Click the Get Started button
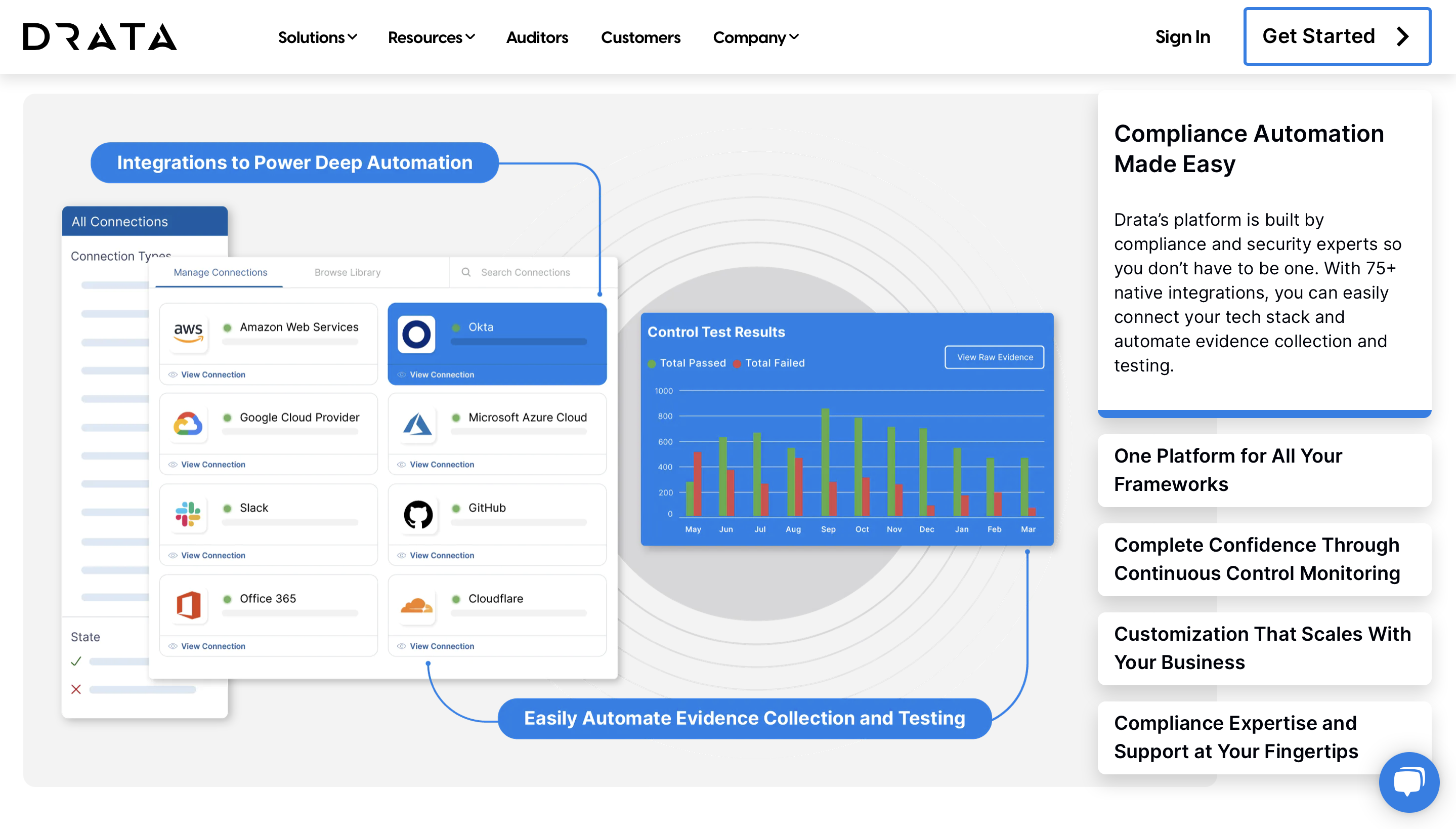This screenshot has height=829, width=1456. pos(1337,36)
